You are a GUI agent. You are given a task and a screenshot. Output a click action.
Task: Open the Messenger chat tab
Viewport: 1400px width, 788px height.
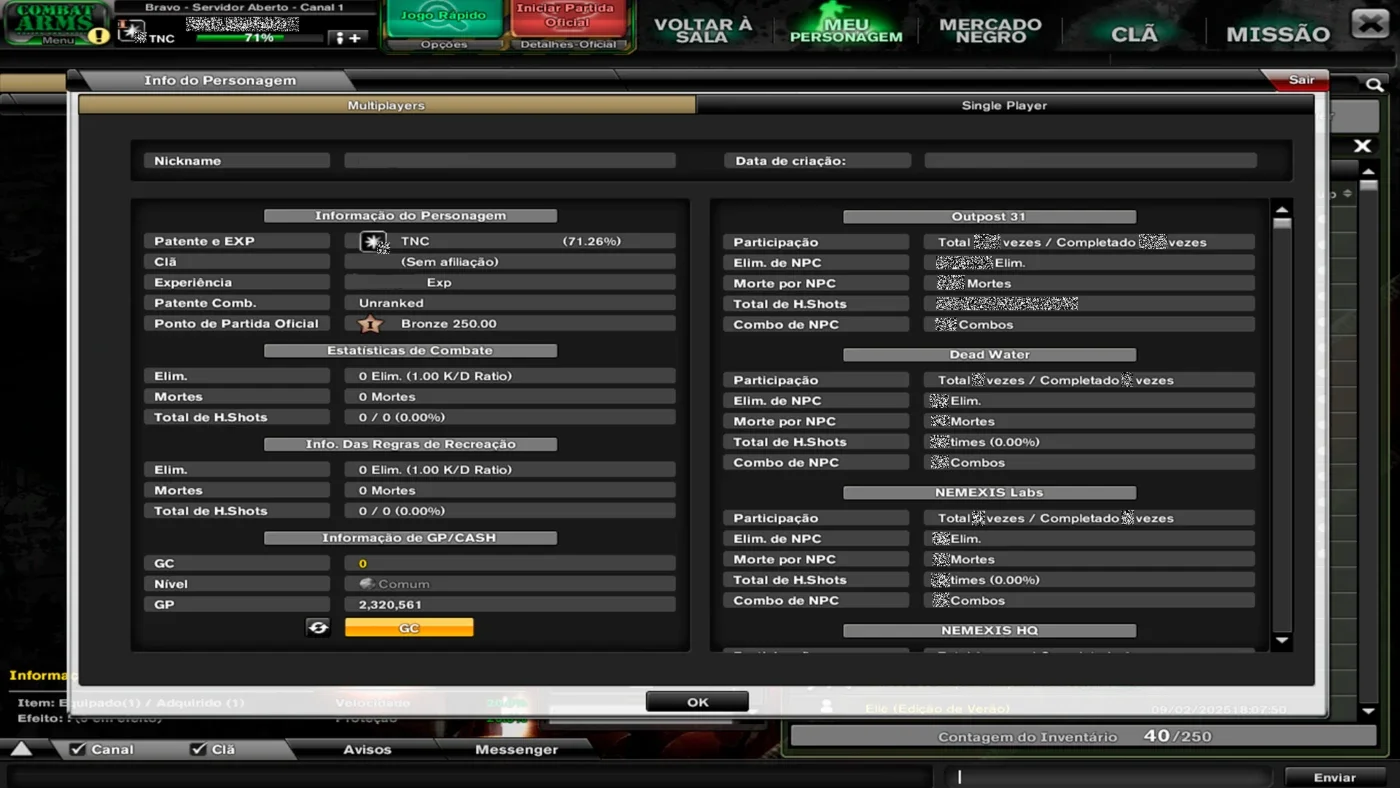click(x=516, y=749)
